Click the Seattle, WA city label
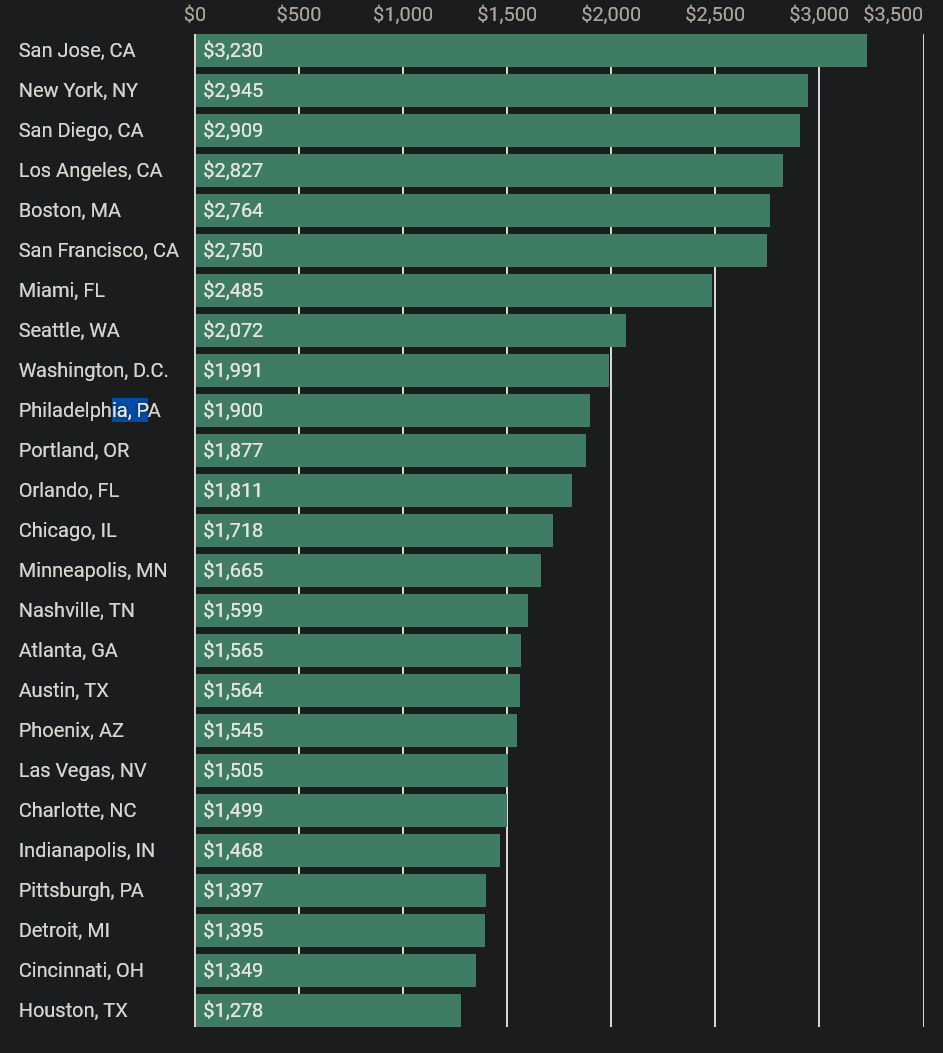Viewport: 943px width, 1053px height. tap(69, 330)
